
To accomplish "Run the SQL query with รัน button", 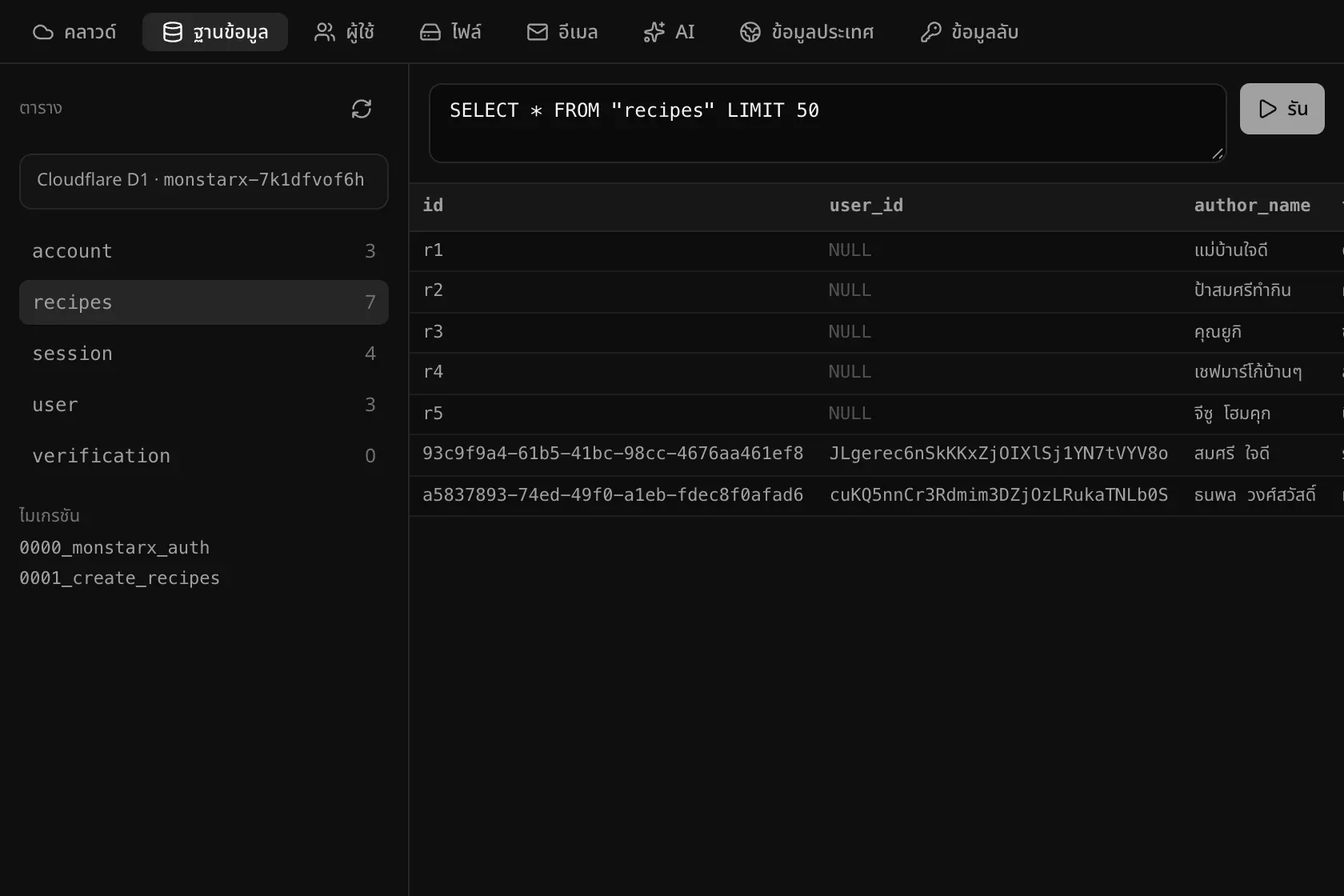I will 1282,109.
